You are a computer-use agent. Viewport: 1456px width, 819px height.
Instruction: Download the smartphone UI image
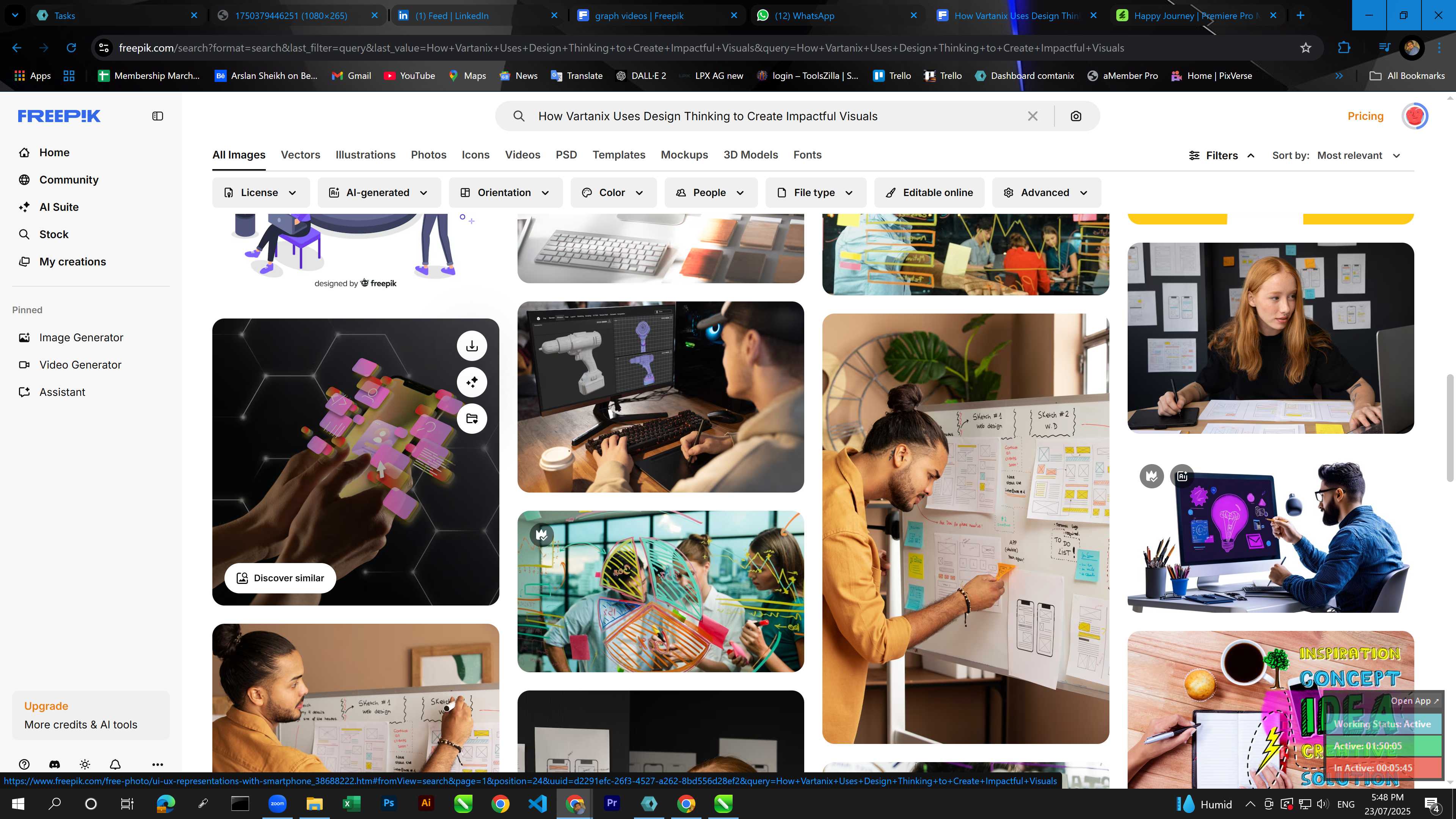pyautogui.click(x=471, y=346)
